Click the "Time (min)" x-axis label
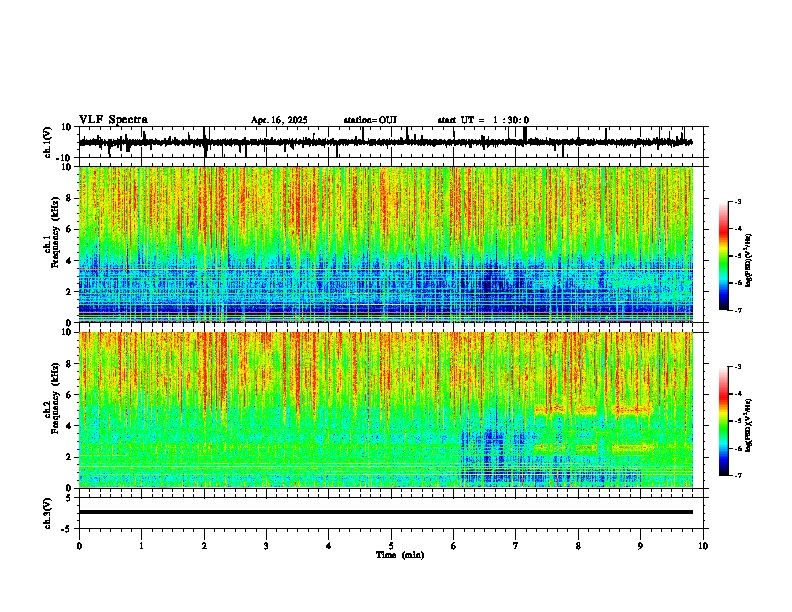Screen dimensions: 792x612 [400, 555]
